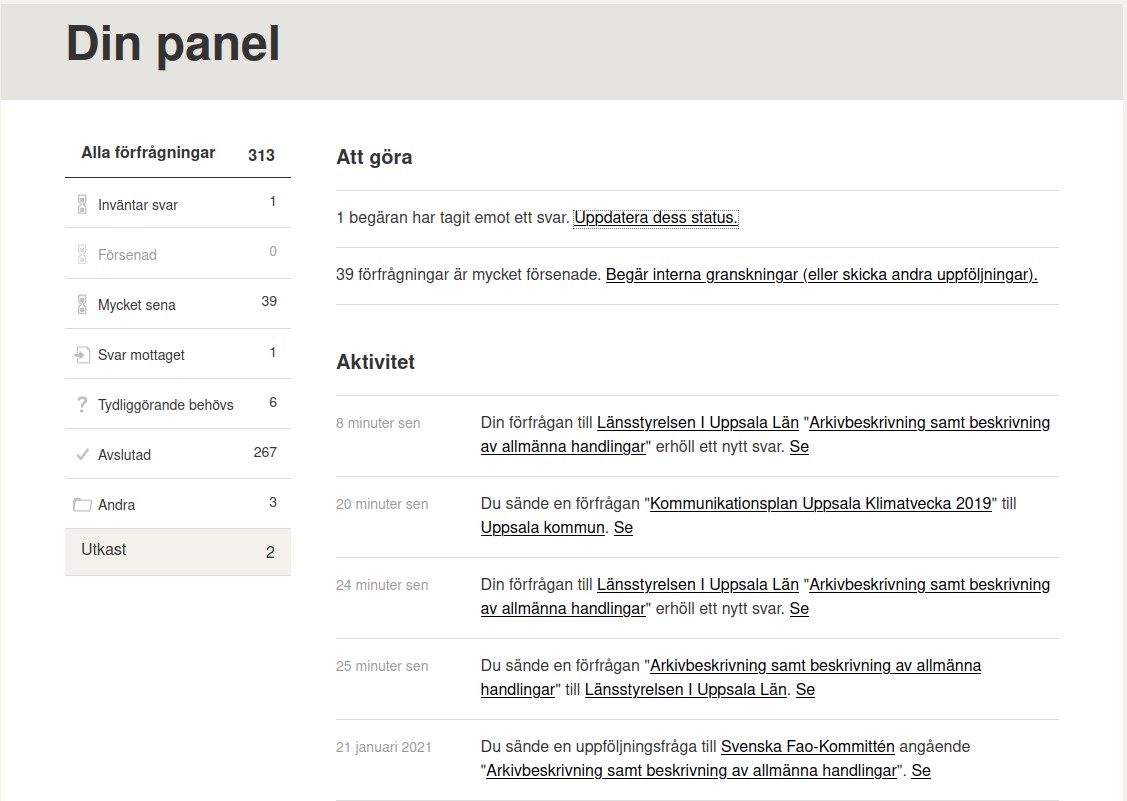This screenshot has height=801, width=1127.
Task: Click the checkmark icon beside Avslutad
Action: (82, 454)
